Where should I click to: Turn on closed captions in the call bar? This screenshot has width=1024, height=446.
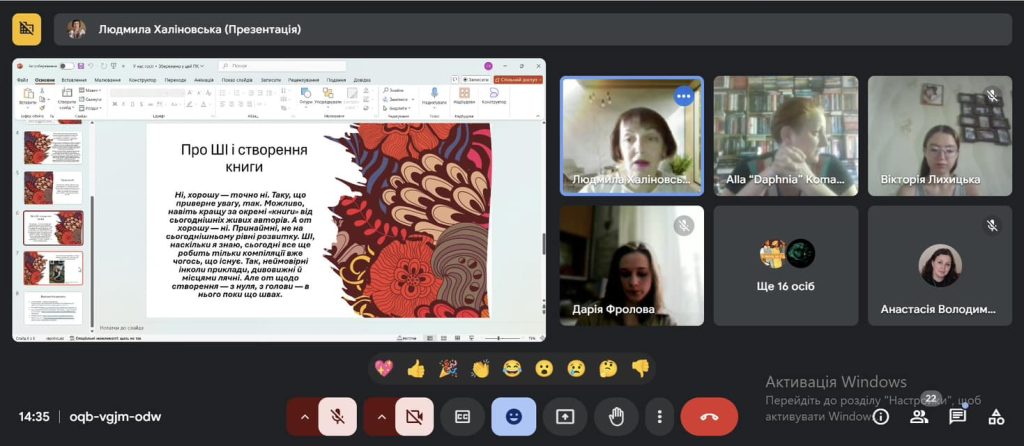(462, 416)
